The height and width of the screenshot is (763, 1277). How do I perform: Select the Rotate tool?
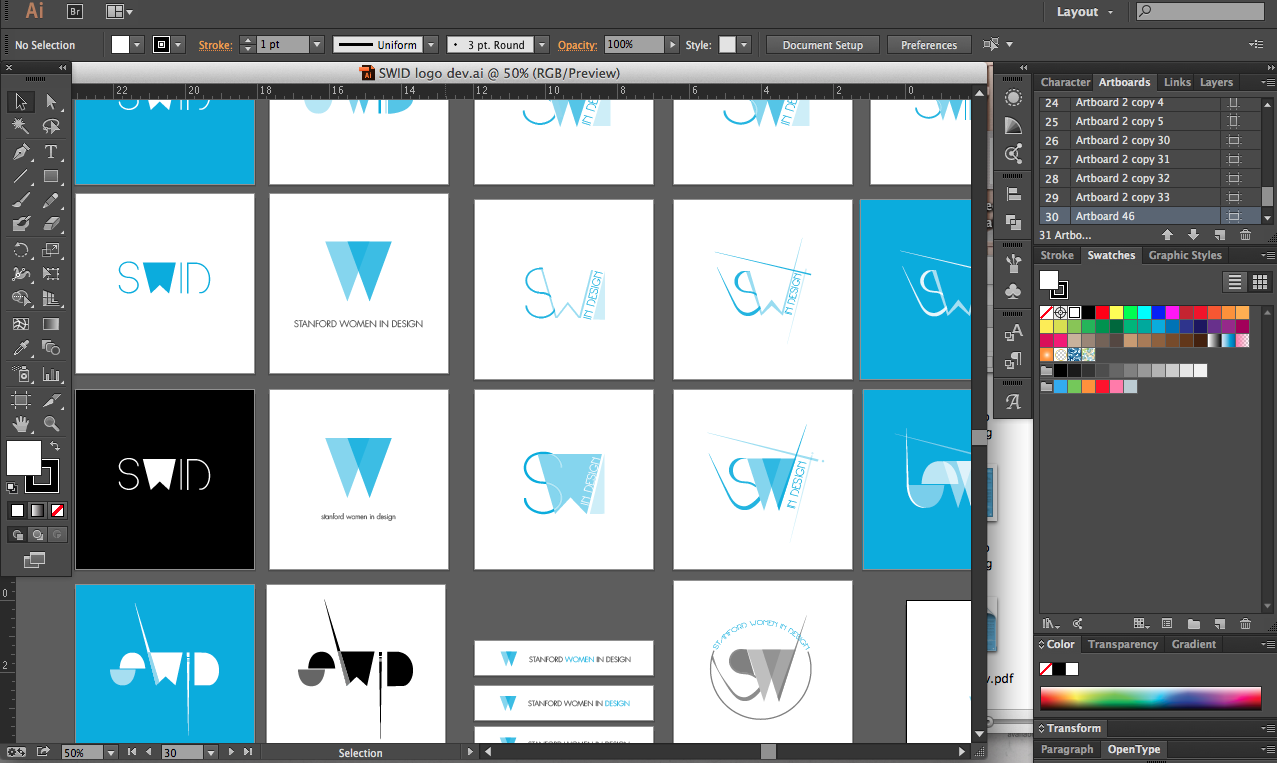point(20,250)
